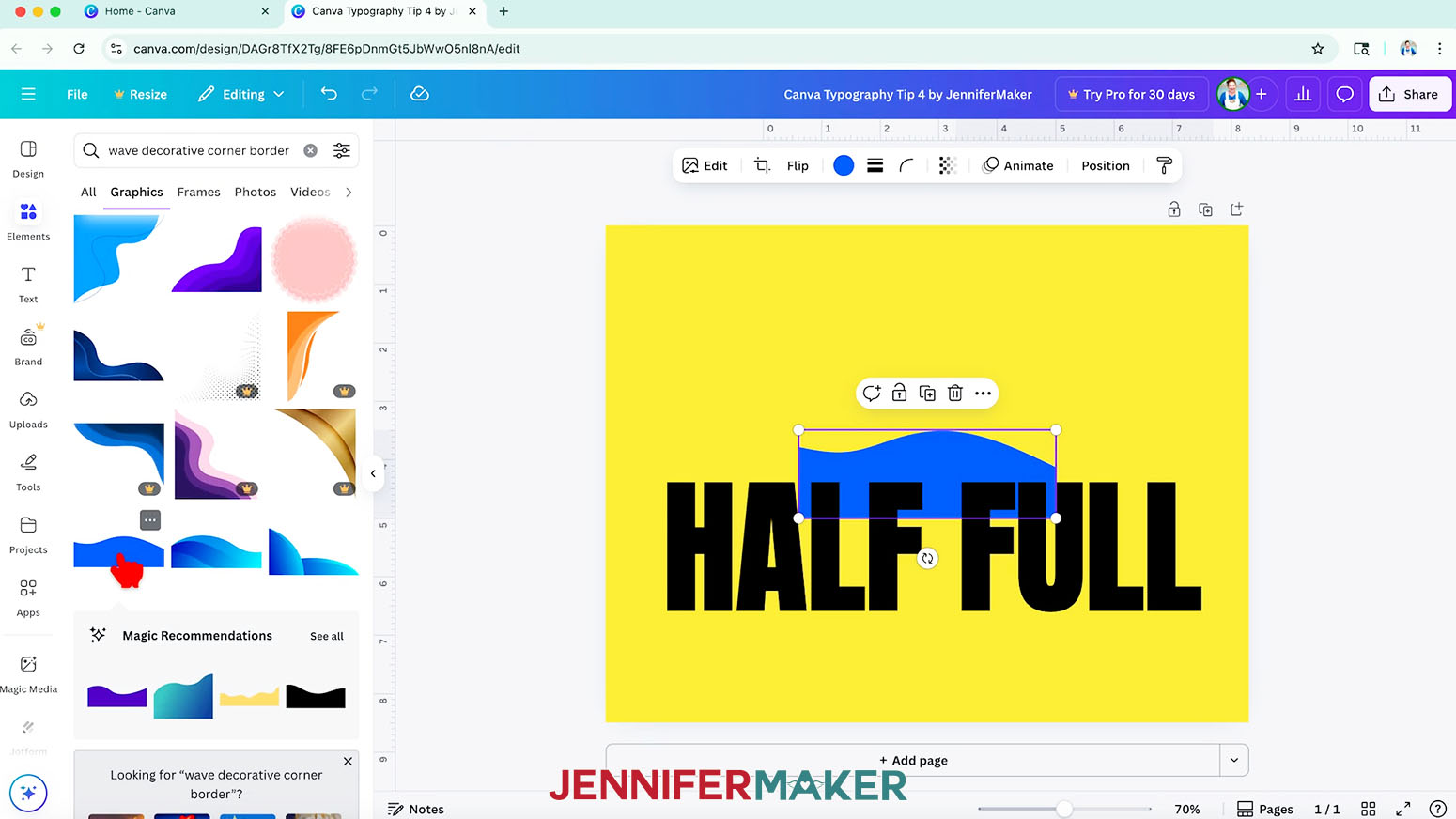
Task: Duplicate the page icon above canvas
Action: [1205, 209]
